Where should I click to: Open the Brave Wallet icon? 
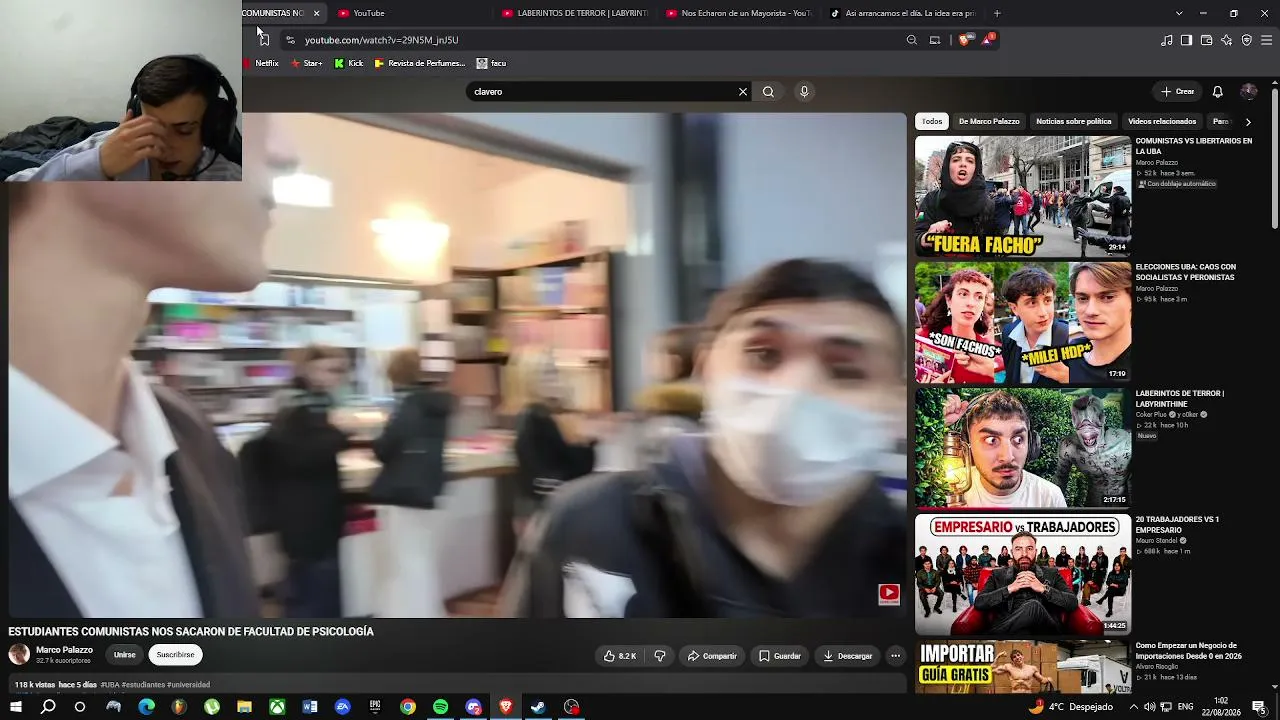(x=1206, y=40)
